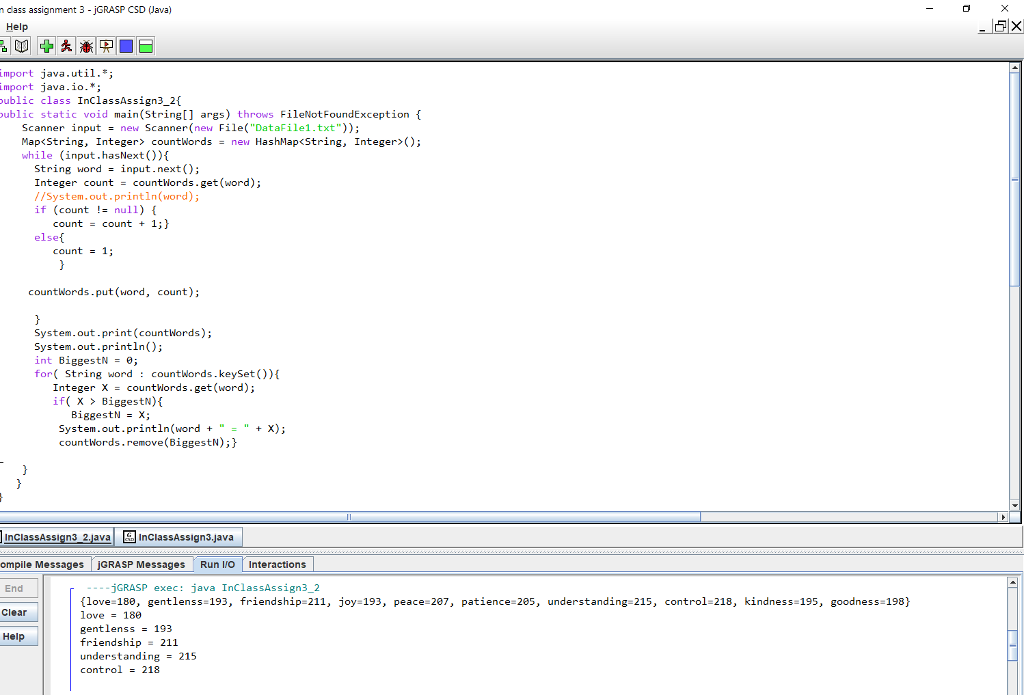Click the green plus Compile button

[x=46, y=46]
